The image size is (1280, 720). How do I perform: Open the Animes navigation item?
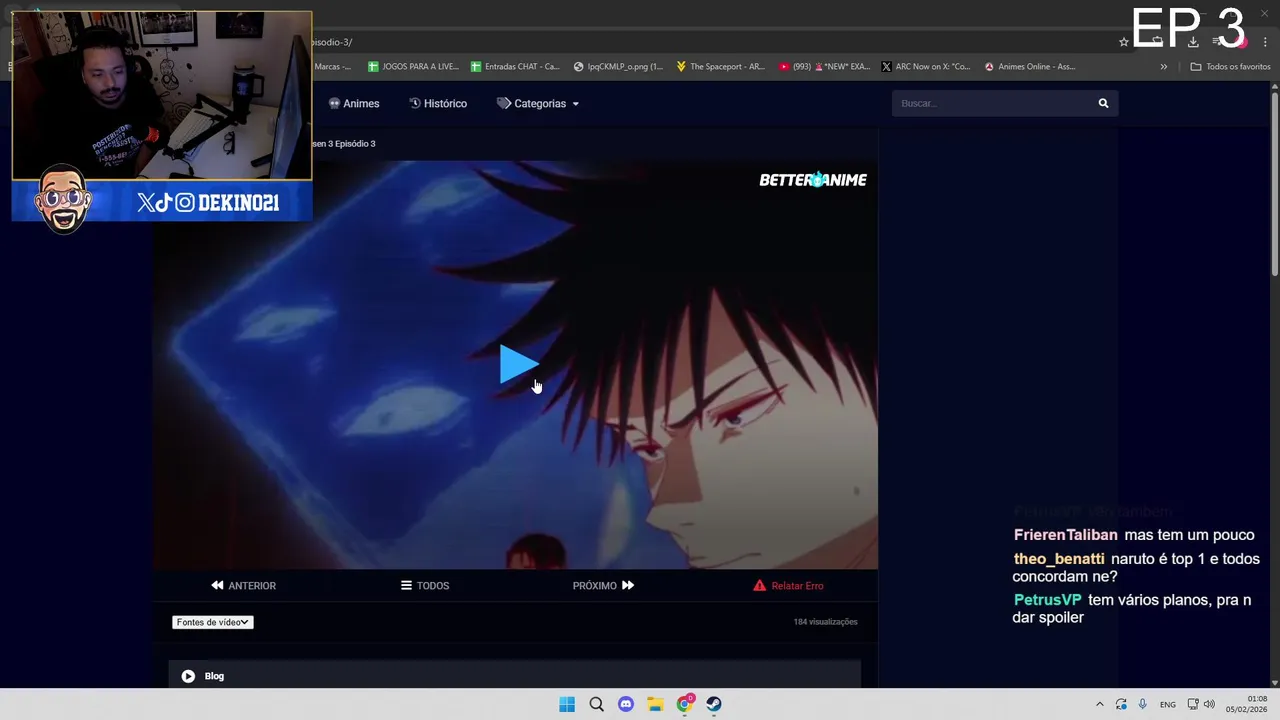coord(354,103)
